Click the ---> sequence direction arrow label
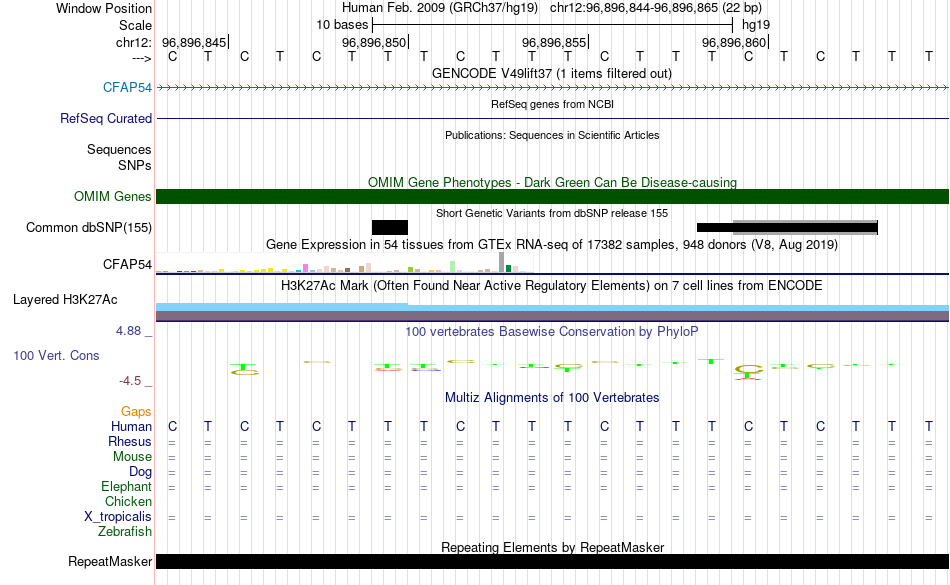This screenshot has width=950, height=585. [141, 58]
